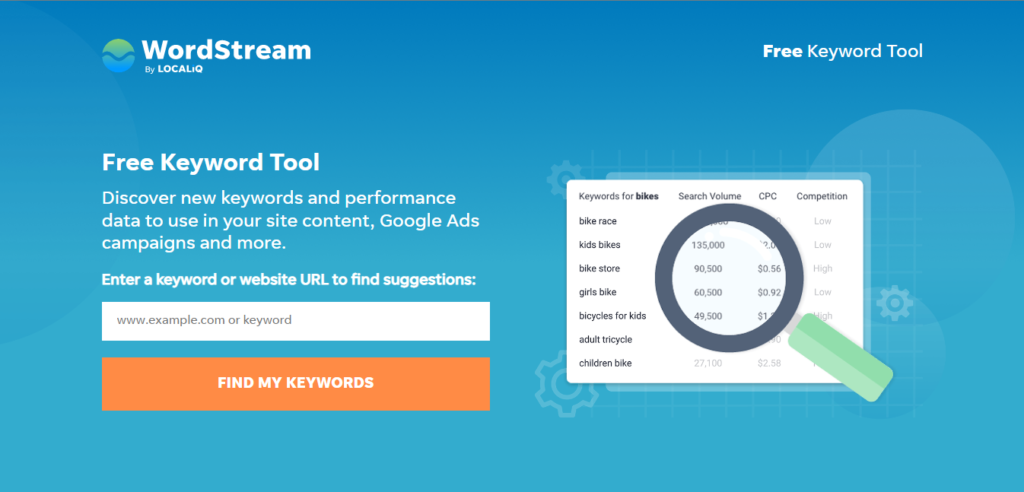The image size is (1024, 492).
Task: Select the 'children bike' keyword row
Action: click(714, 363)
